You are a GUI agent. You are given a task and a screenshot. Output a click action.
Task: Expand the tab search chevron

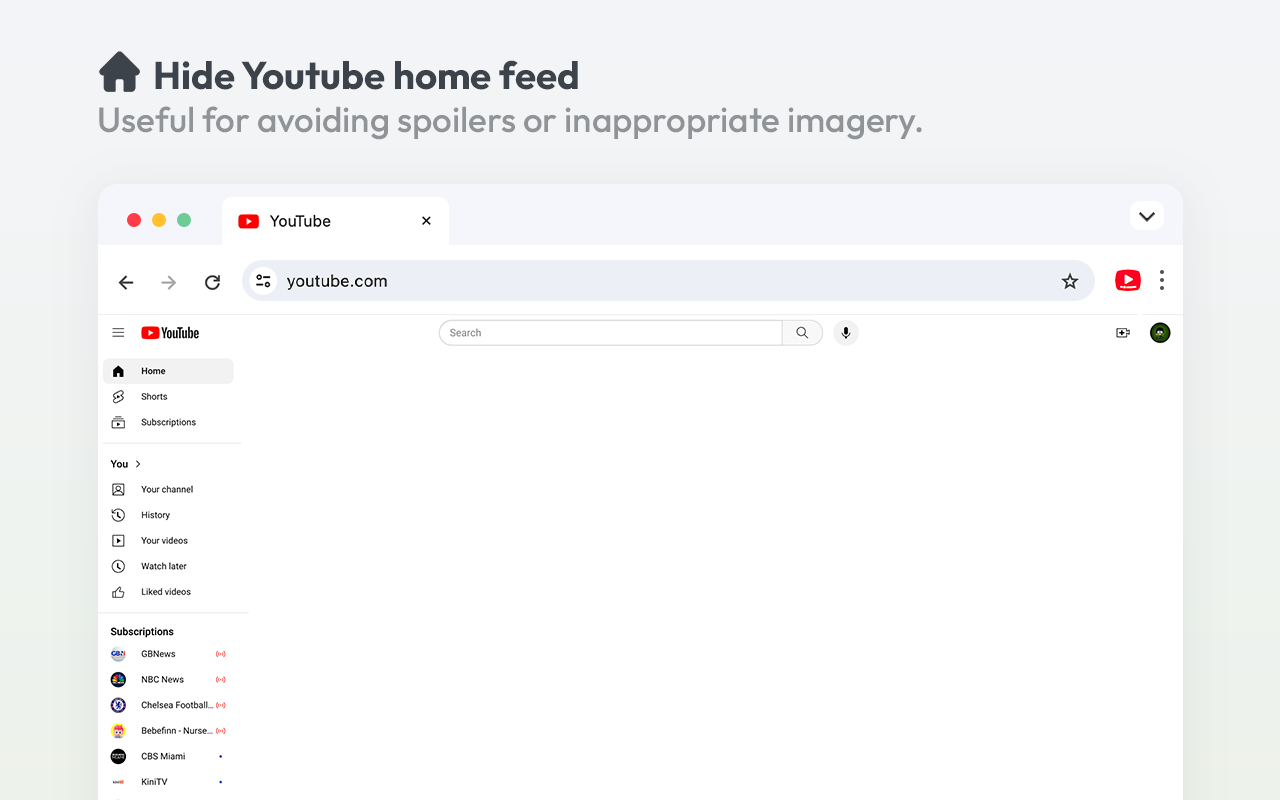click(1147, 216)
